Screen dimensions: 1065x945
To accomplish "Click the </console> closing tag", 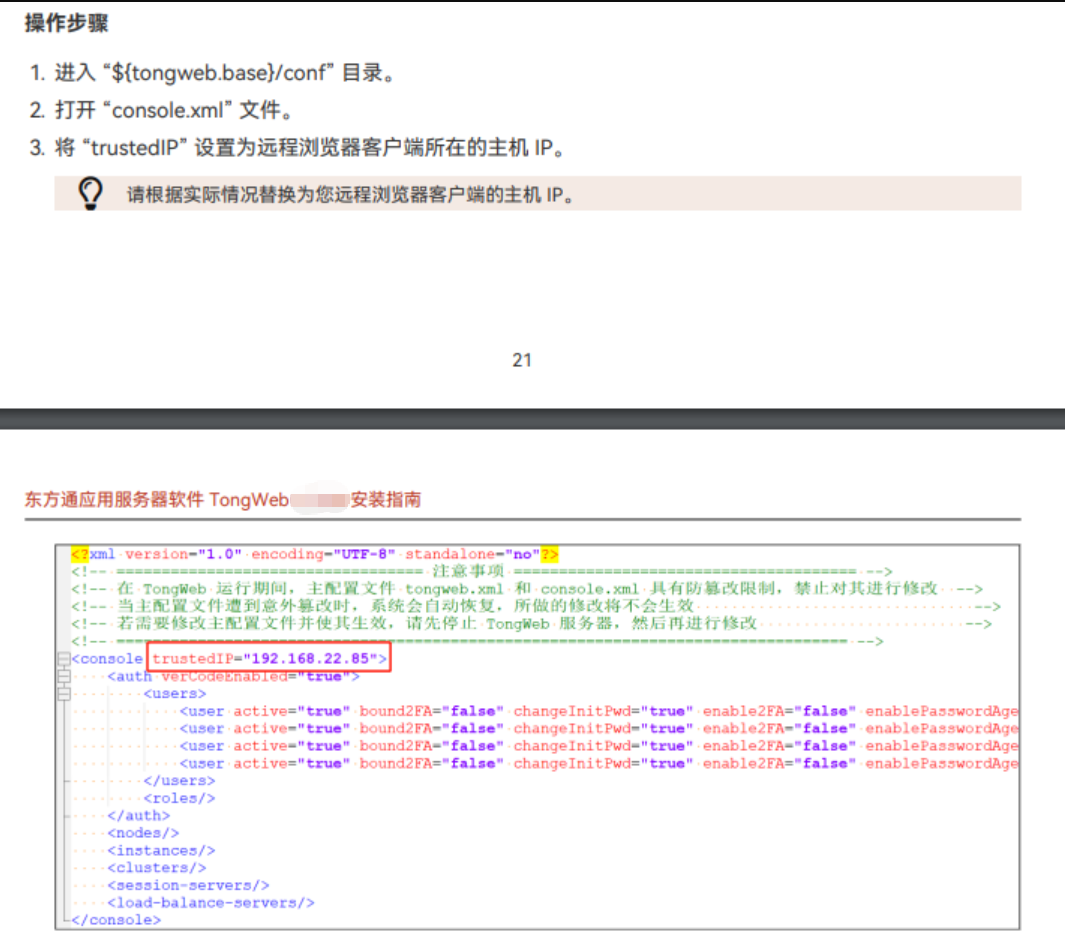I will (x=116, y=920).
